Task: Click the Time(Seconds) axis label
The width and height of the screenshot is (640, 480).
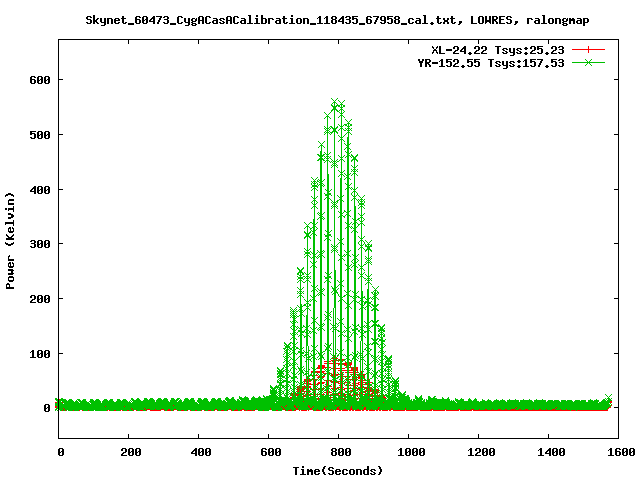Action: [x=338, y=471]
